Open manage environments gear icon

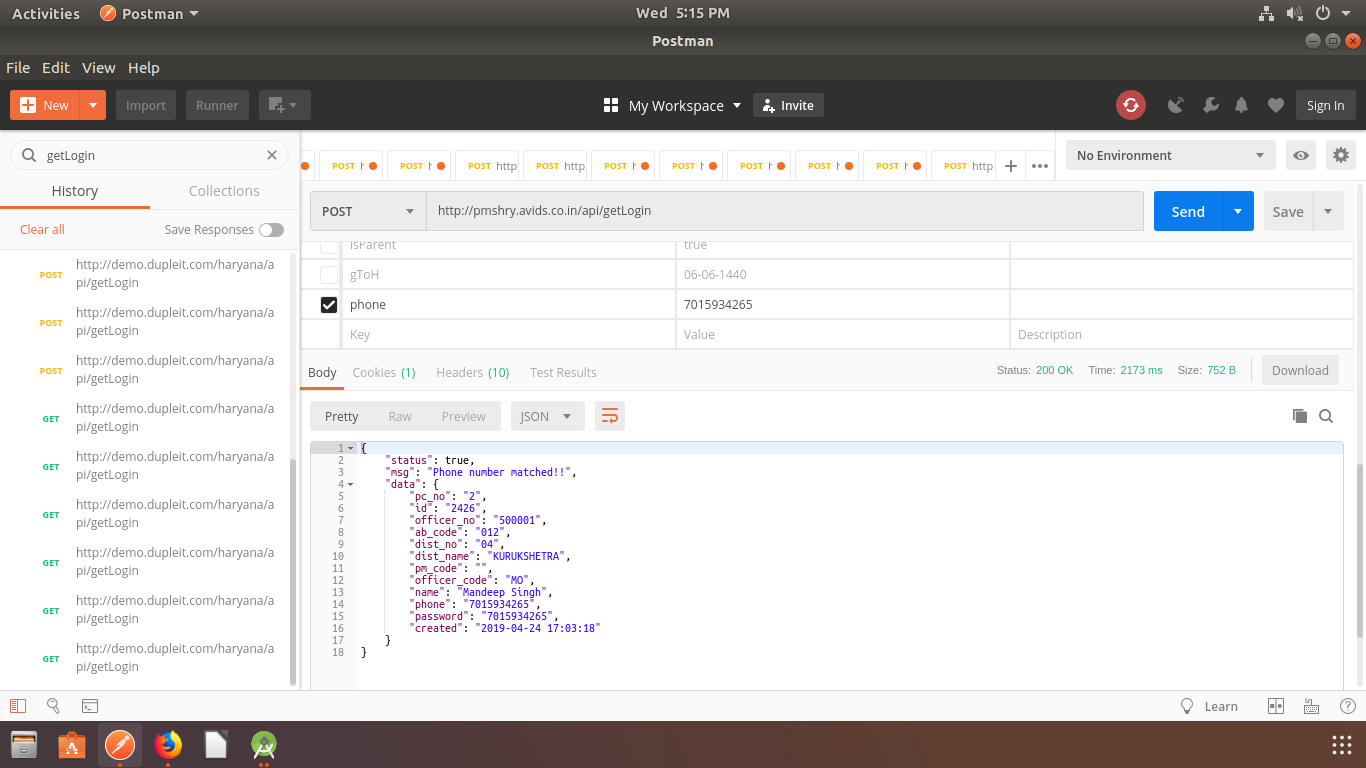[1341, 155]
